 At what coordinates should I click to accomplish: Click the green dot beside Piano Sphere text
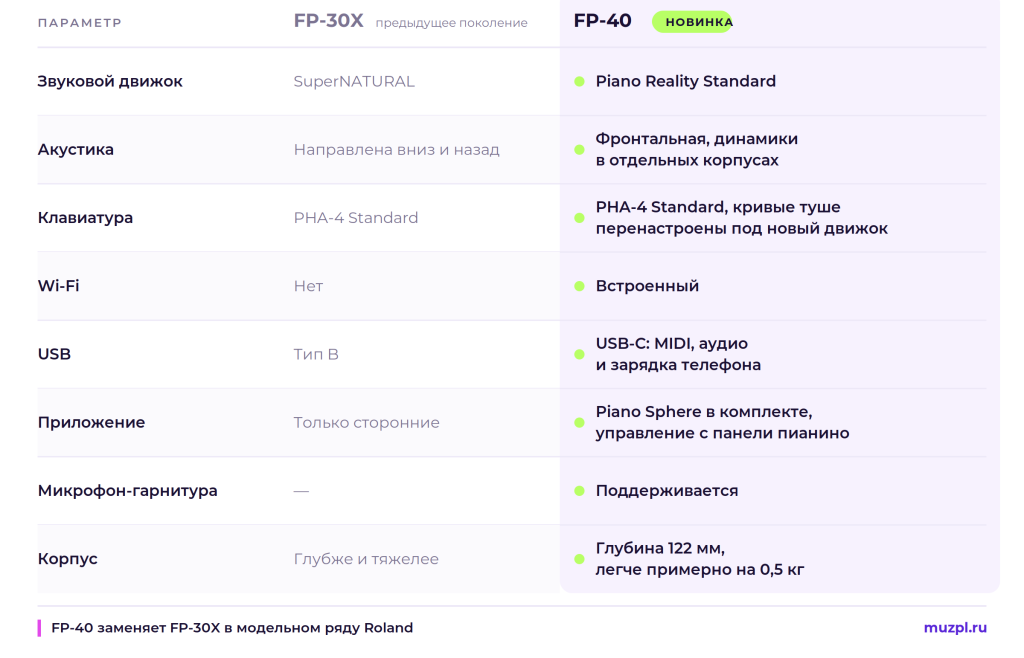[579, 422]
